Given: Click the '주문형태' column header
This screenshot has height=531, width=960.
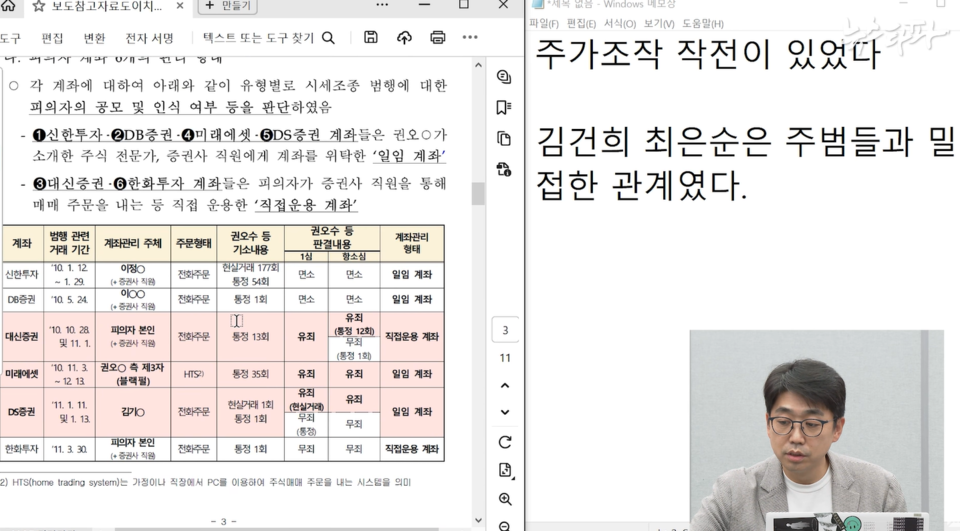Looking at the screenshot, I should (193, 243).
